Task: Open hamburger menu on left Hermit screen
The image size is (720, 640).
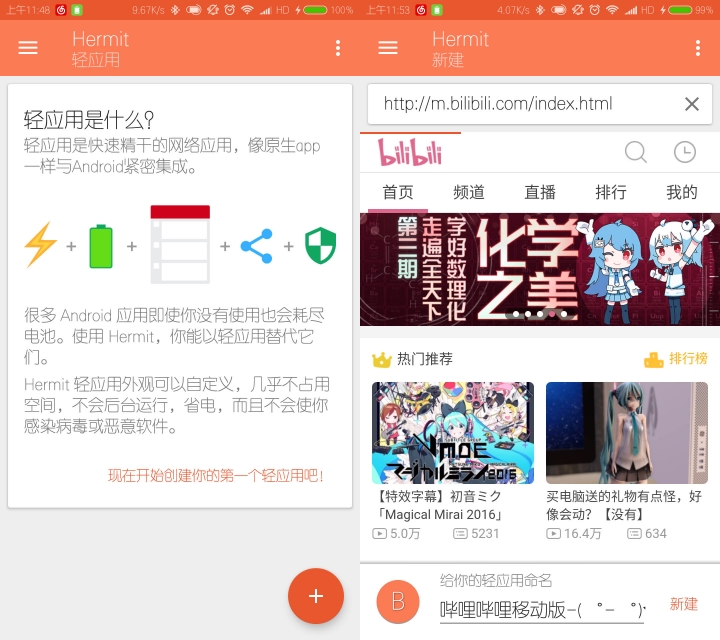Action: (28, 48)
